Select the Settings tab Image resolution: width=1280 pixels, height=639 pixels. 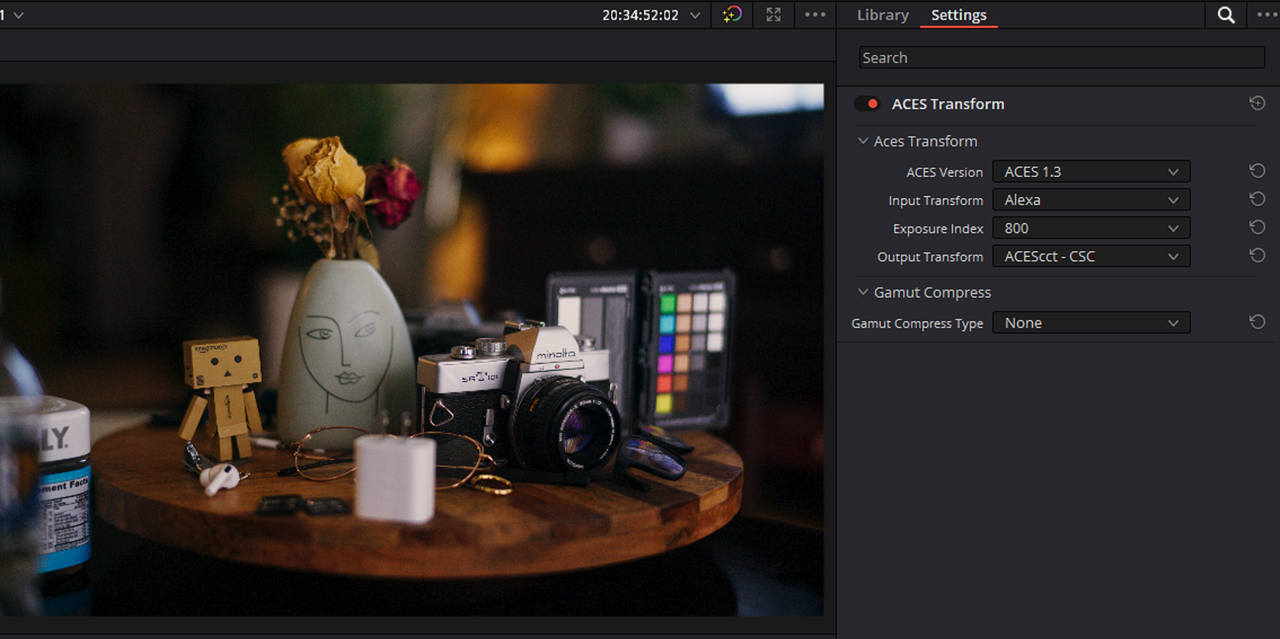click(x=959, y=15)
